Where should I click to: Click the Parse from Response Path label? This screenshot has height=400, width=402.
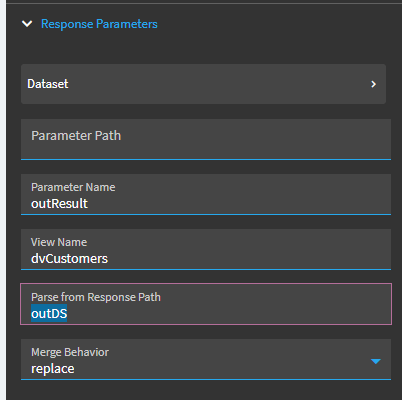[x=96, y=297]
